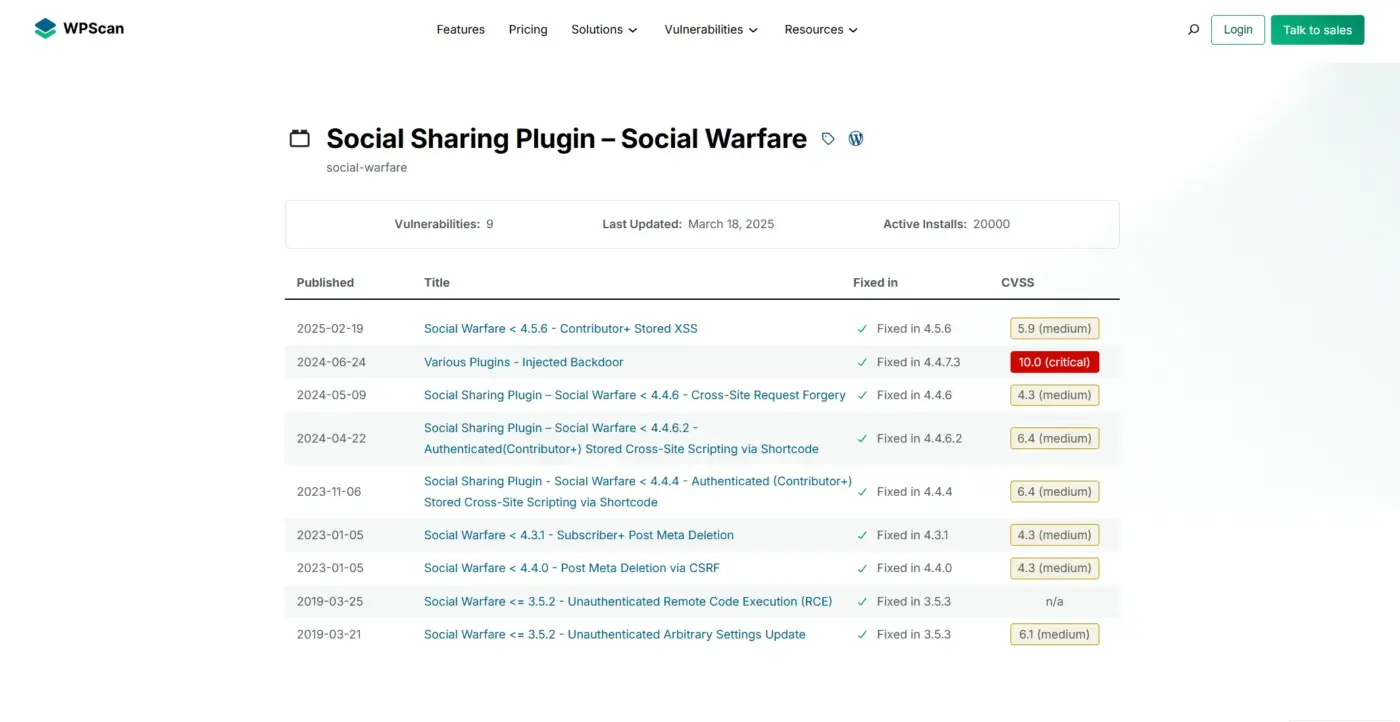Click the checkmark beside Fixed in 4.4.7.3
The height and width of the screenshot is (722, 1400).
pyautogui.click(x=862, y=362)
